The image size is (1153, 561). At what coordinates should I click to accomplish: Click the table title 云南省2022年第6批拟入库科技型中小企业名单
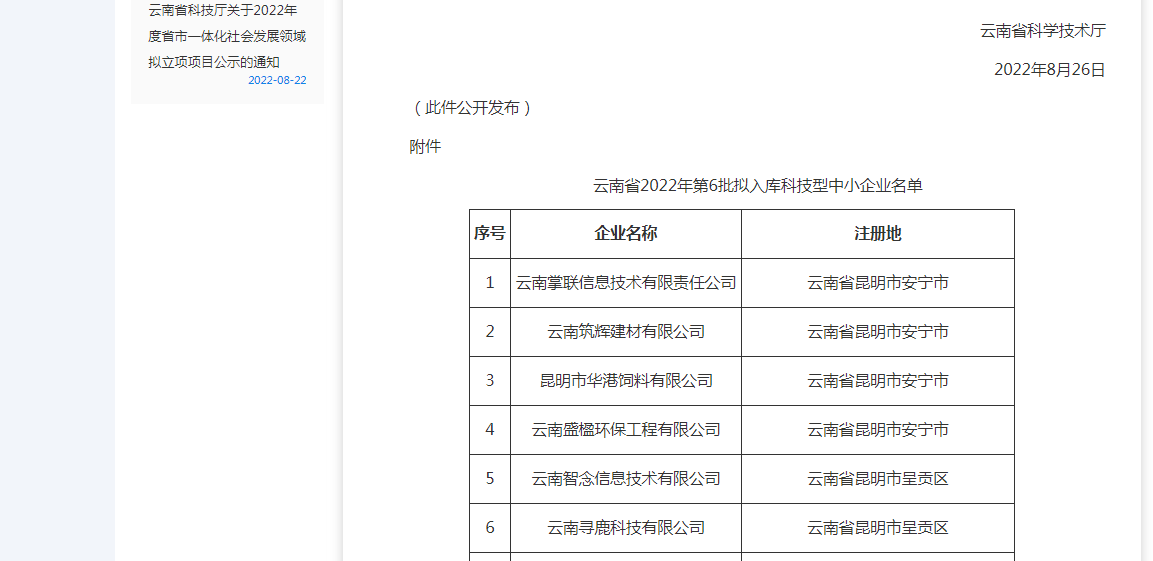click(757, 185)
